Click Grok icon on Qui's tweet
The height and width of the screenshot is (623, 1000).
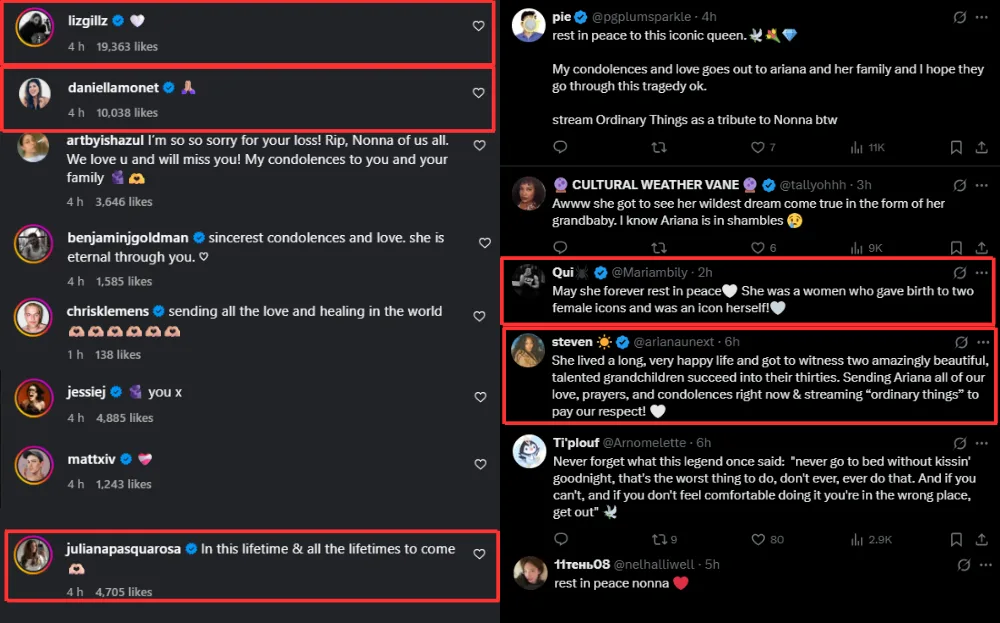pos(960,272)
